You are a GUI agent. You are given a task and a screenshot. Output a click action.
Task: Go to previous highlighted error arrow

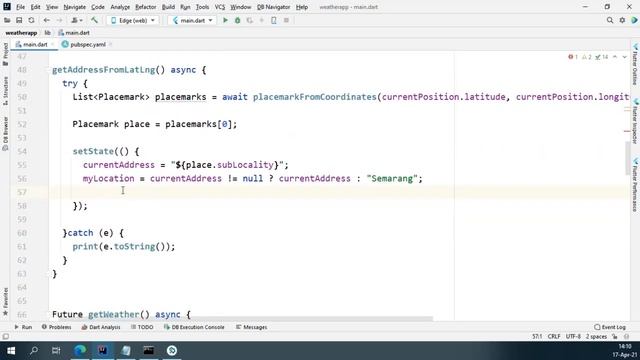pos(615,57)
